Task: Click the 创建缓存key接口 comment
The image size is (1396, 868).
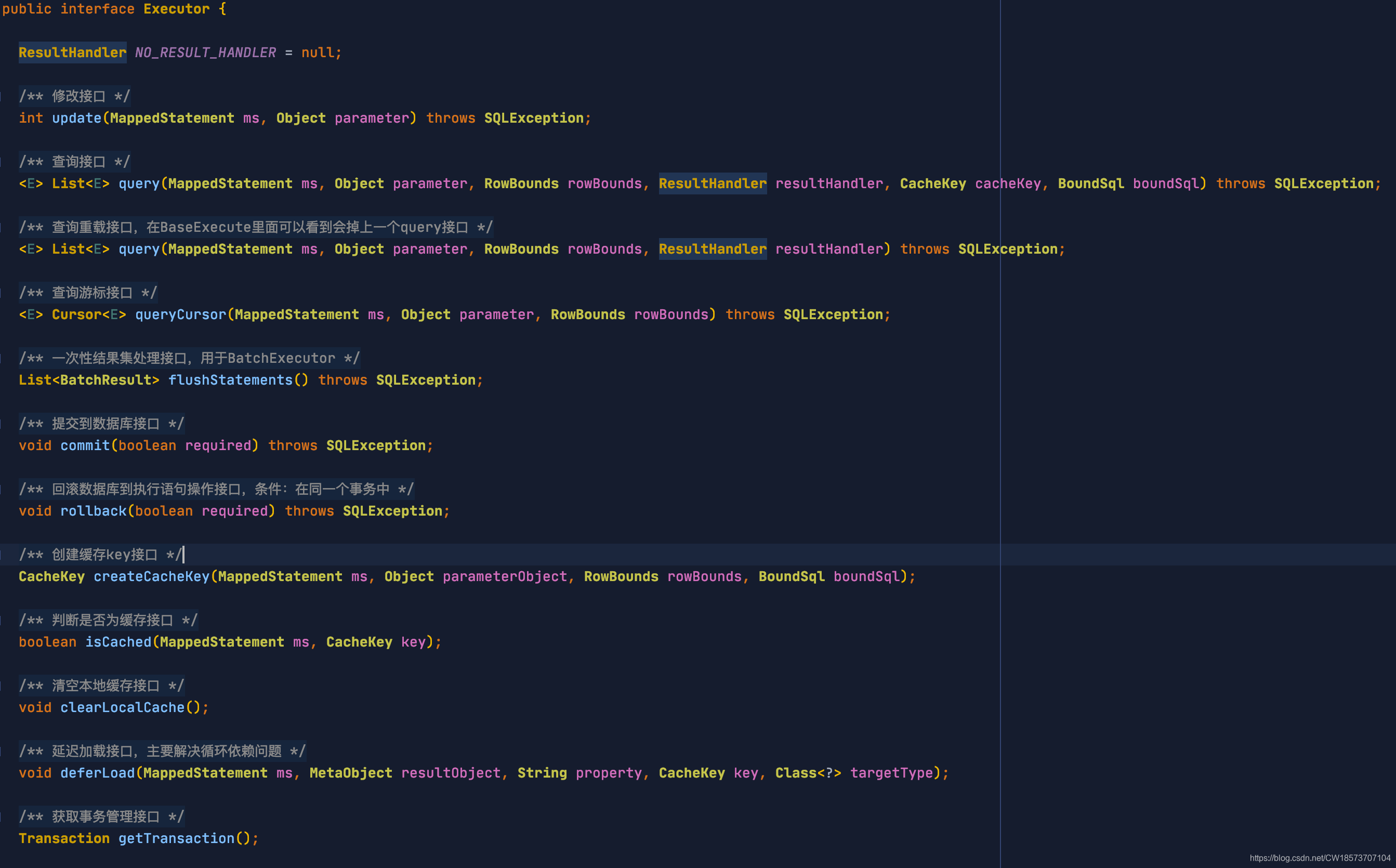Action: coord(100,555)
